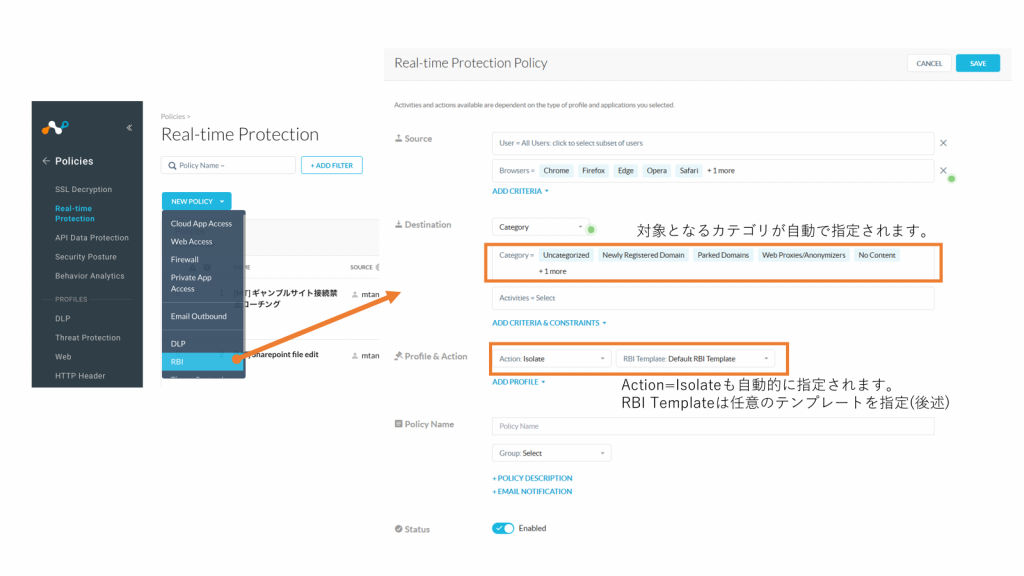
Task: Toggle the Enabled status switch
Action: pos(503,528)
